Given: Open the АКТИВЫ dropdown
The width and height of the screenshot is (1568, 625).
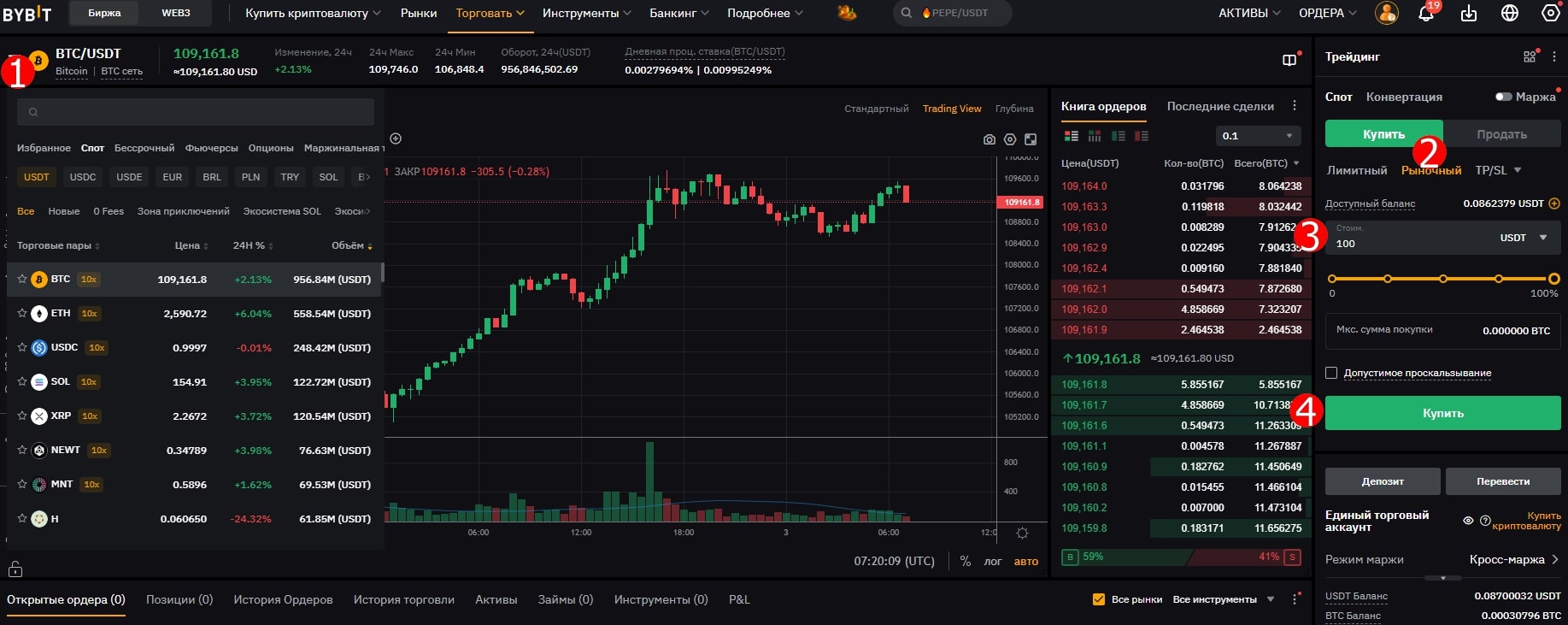Looking at the screenshot, I should pyautogui.click(x=1249, y=13).
